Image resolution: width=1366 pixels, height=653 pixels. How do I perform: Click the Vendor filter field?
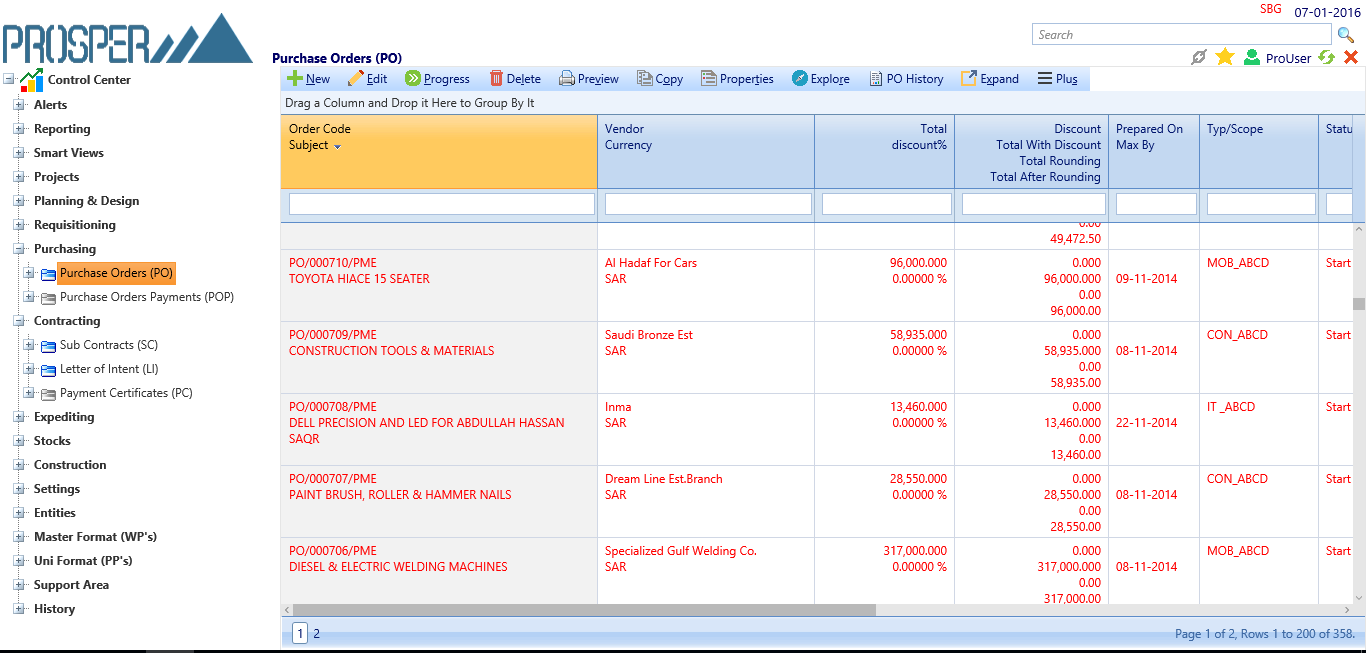[x=708, y=204]
